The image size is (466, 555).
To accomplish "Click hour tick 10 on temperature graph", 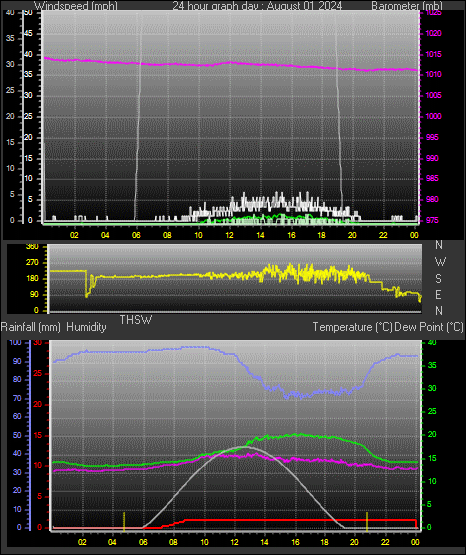I will (x=204, y=542).
